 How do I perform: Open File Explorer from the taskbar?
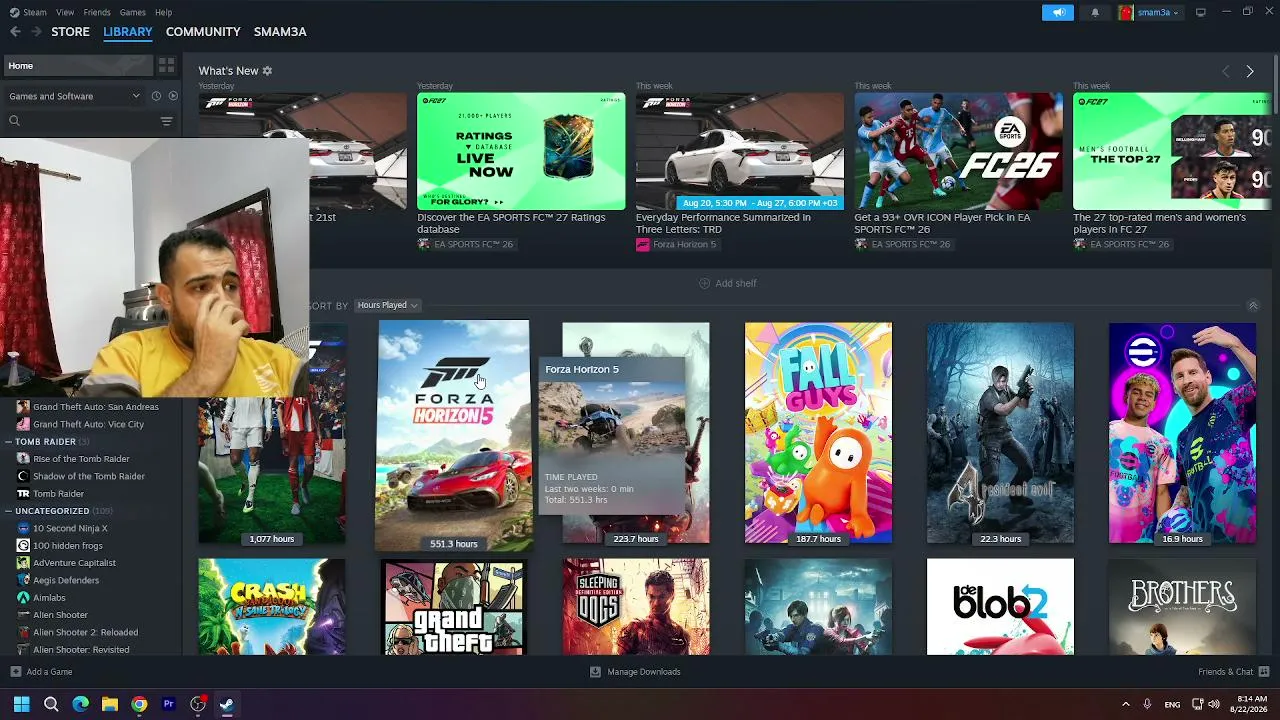(x=110, y=704)
